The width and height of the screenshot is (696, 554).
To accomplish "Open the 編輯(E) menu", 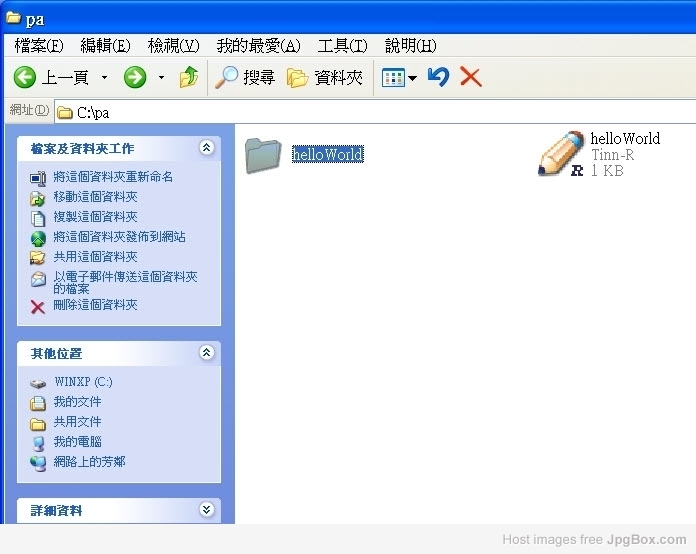I will coord(105,46).
